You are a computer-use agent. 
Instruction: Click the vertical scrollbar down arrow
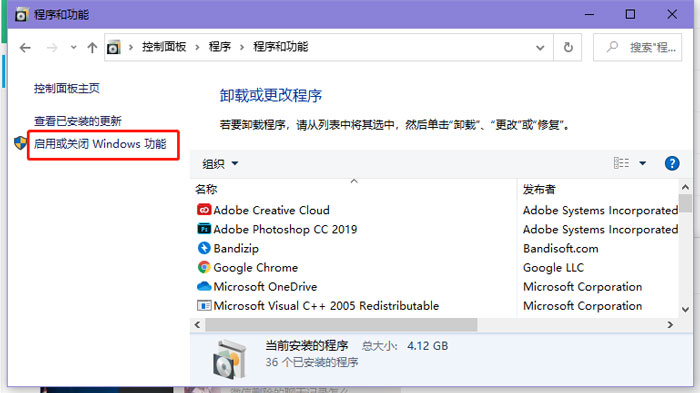pyautogui.click(x=685, y=309)
